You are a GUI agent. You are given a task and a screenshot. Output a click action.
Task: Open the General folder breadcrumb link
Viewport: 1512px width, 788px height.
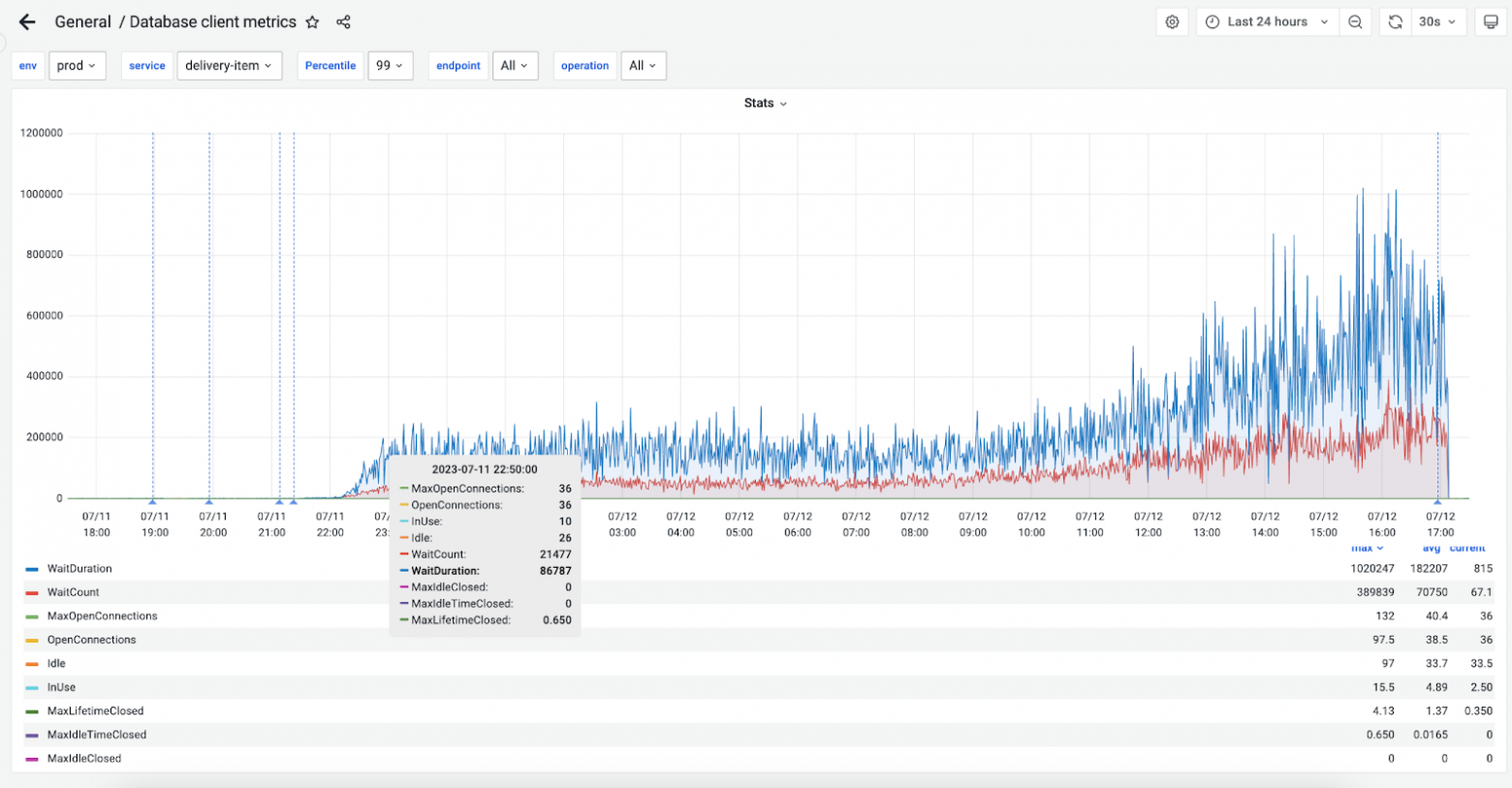tap(82, 22)
